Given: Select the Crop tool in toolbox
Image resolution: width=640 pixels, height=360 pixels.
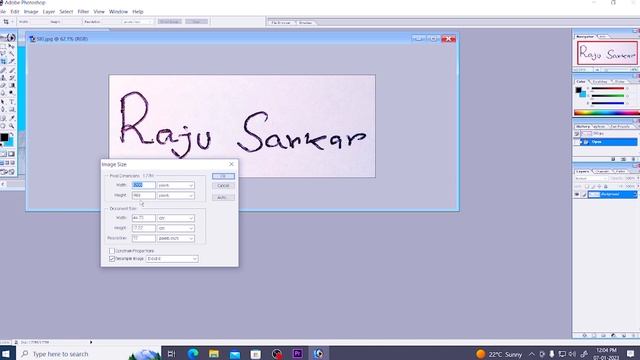Looking at the screenshot, I should pos(3,61).
